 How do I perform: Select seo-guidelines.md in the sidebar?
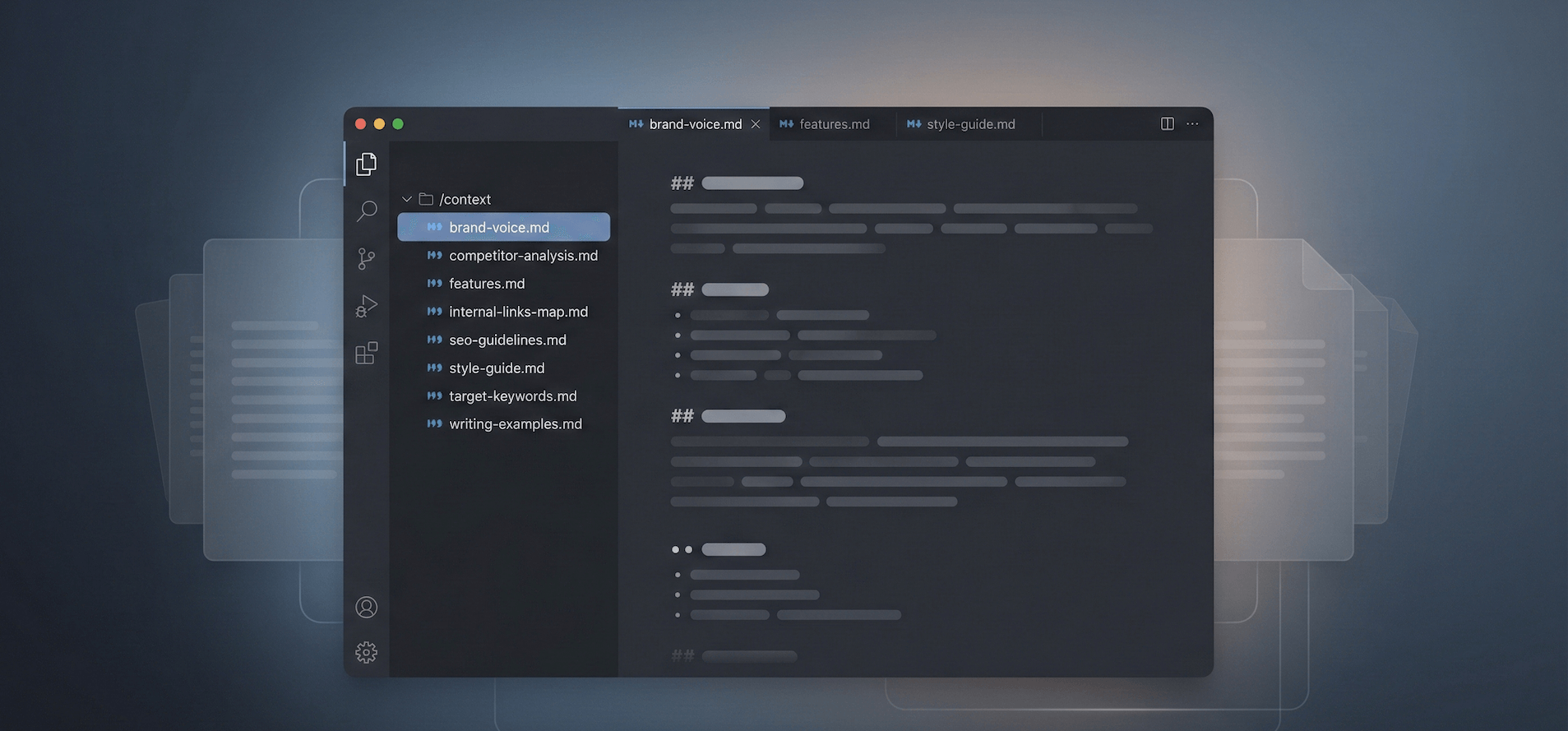pos(507,340)
